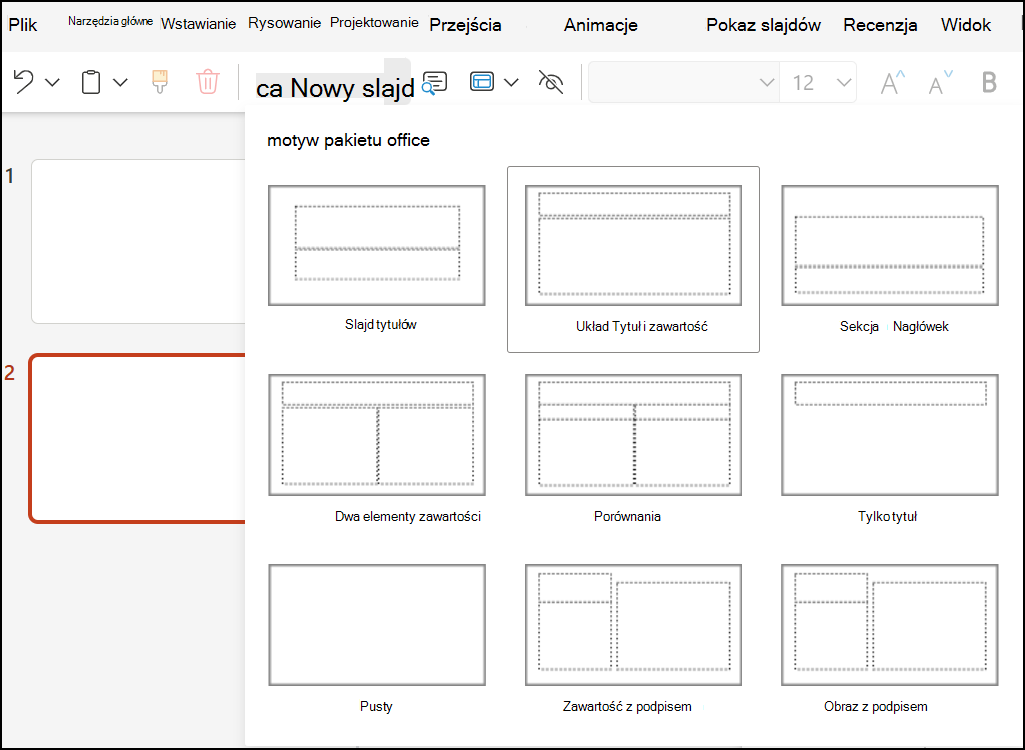Select the Dwa elementy zawartości layout
The width and height of the screenshot is (1025, 750).
[x=377, y=435]
